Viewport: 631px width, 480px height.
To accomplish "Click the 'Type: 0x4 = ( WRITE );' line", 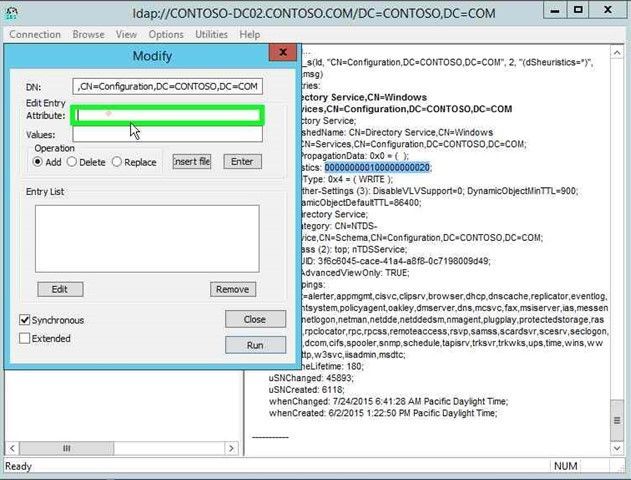I will 346,179.
